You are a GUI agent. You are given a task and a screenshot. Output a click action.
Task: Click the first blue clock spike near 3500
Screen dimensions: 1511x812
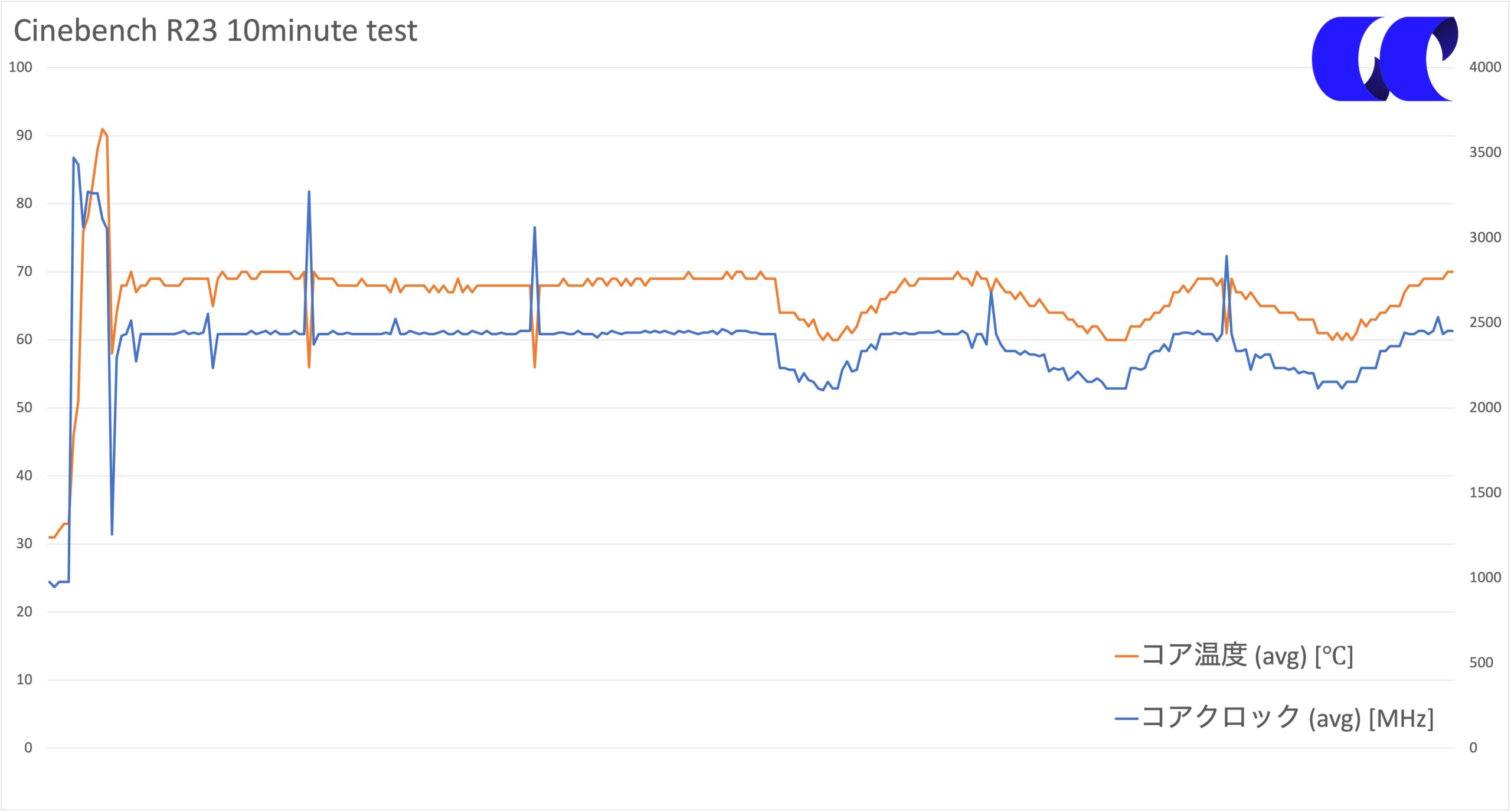(x=74, y=158)
